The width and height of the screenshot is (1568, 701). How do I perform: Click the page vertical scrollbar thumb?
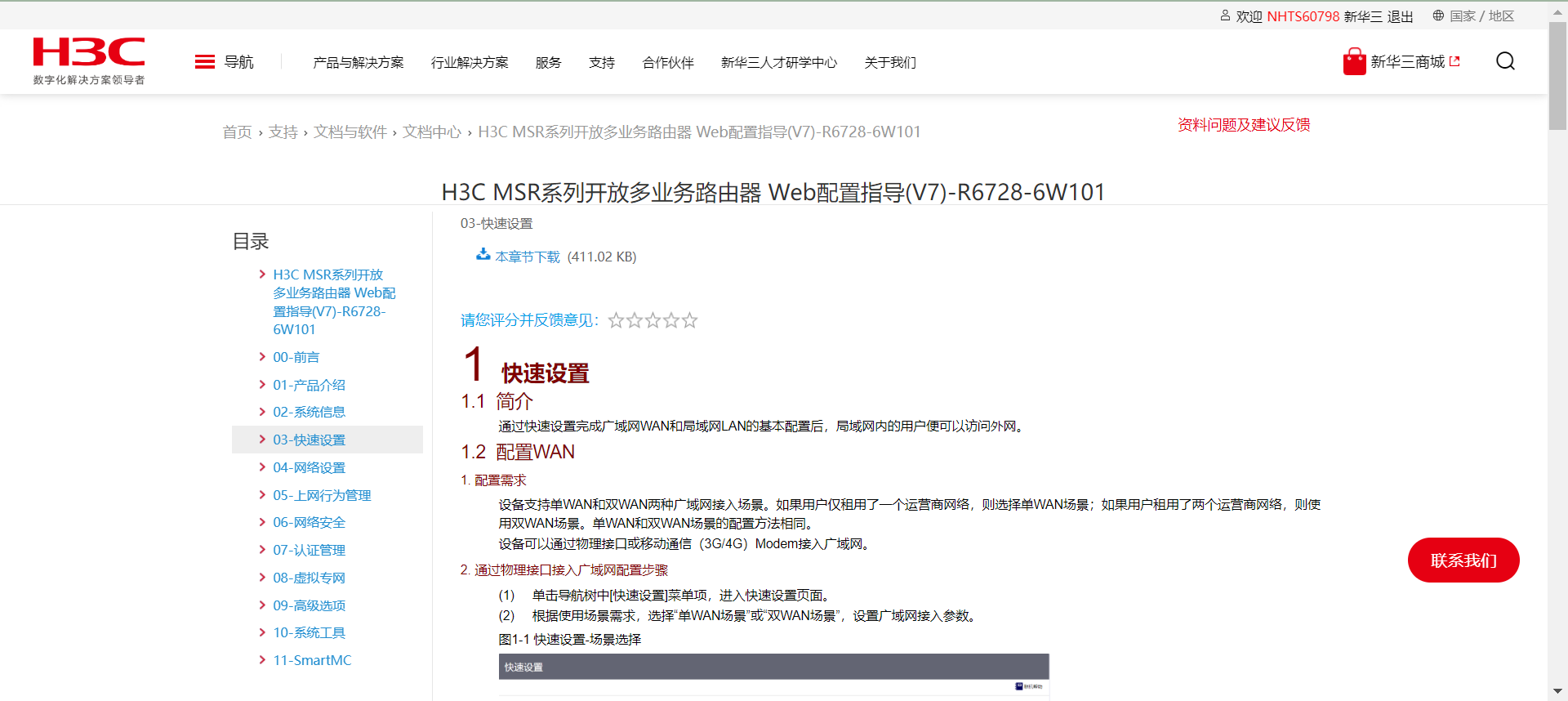[1558, 76]
